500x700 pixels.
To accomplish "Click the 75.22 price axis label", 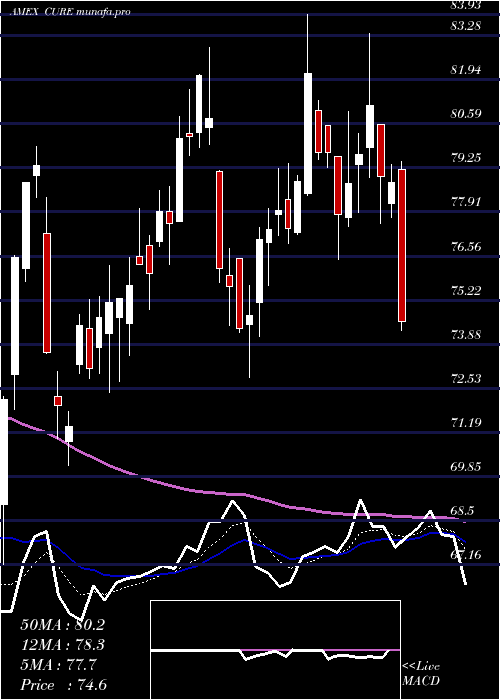I will point(466,290).
